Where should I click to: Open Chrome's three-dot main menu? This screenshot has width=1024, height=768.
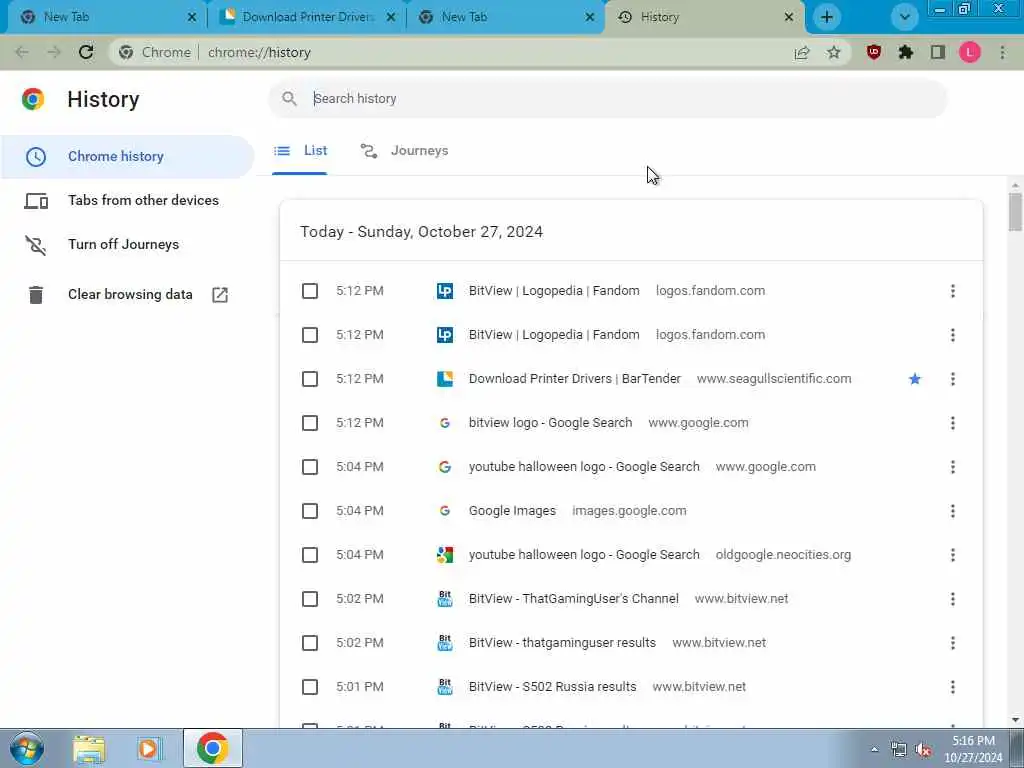[x=1002, y=52]
